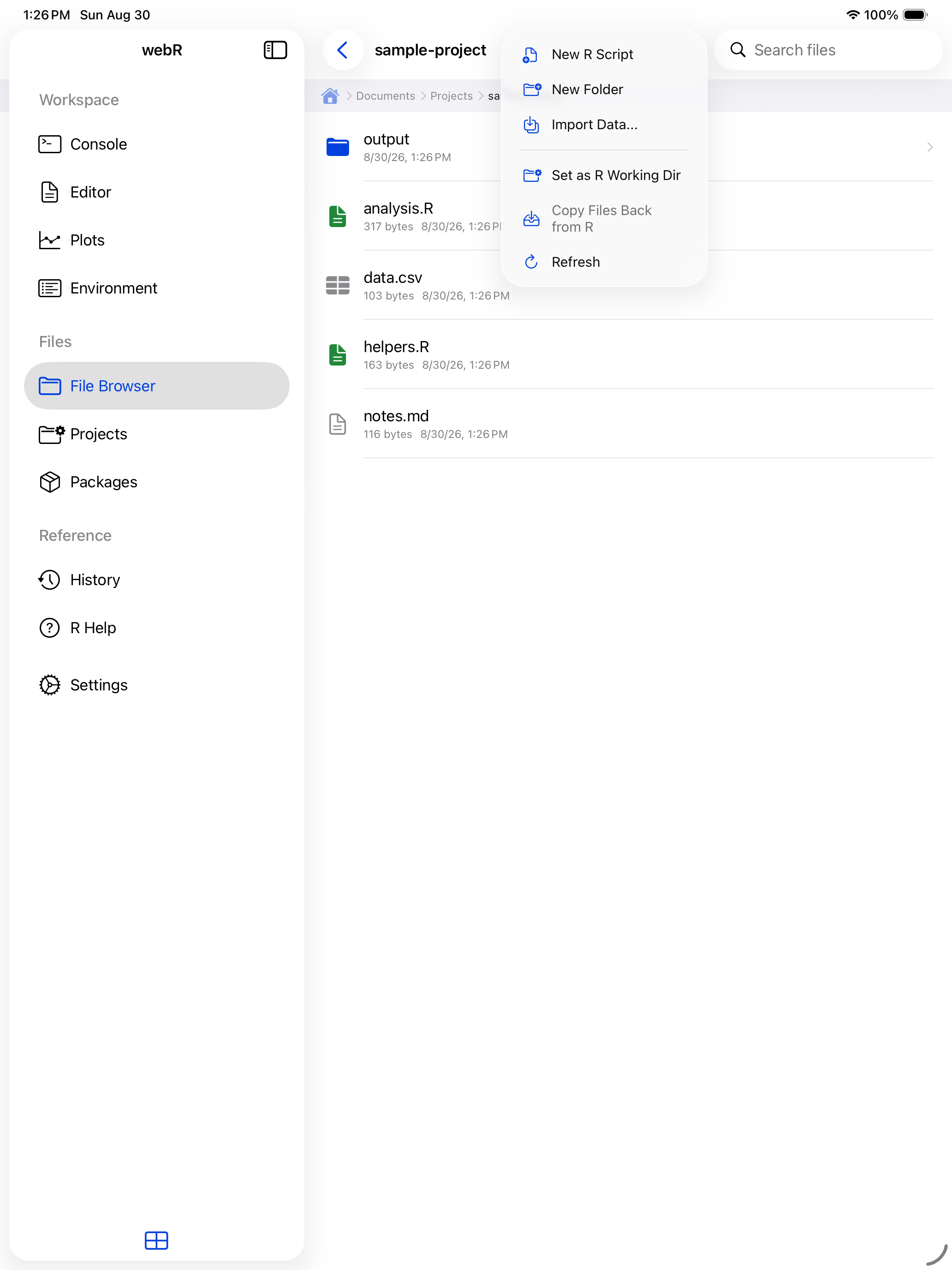952x1270 pixels.
Task: Click the Settings gear icon
Action: pos(50,685)
